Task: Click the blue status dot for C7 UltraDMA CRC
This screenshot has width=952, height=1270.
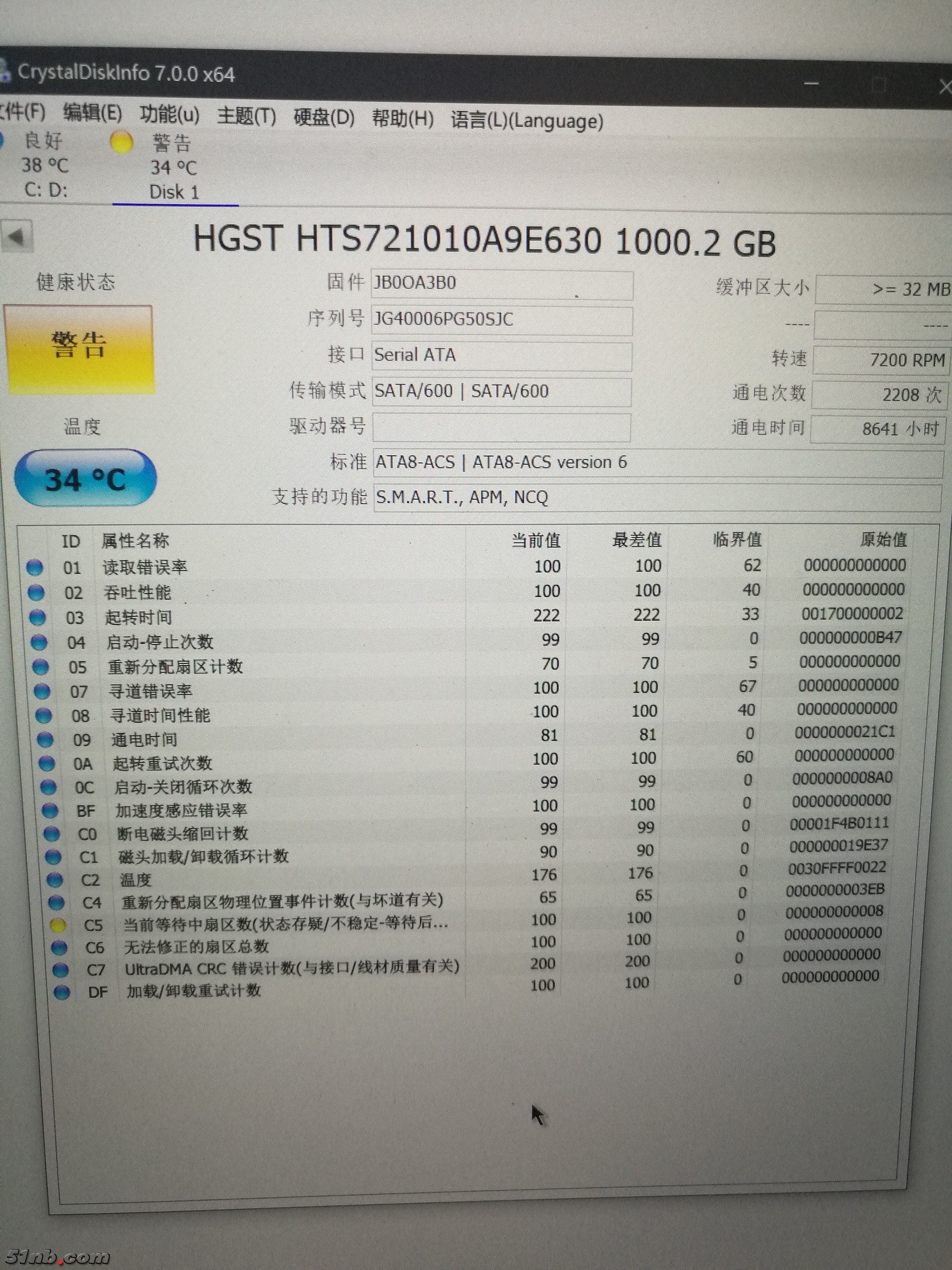Action: (x=61, y=970)
